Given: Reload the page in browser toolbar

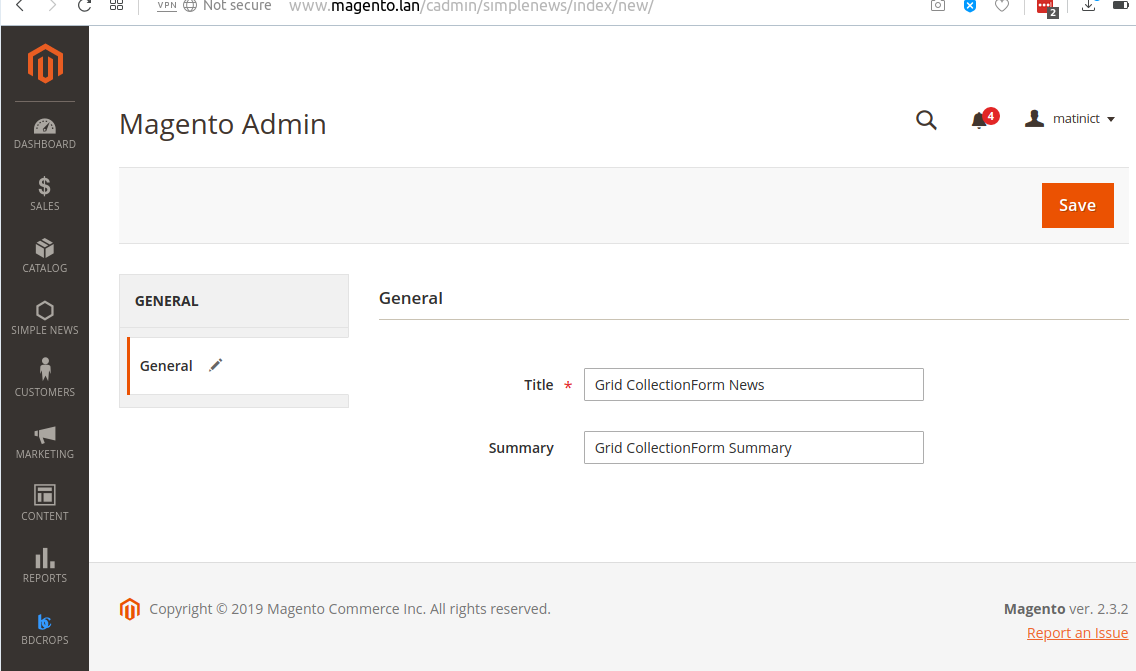Looking at the screenshot, I should coord(84,6).
